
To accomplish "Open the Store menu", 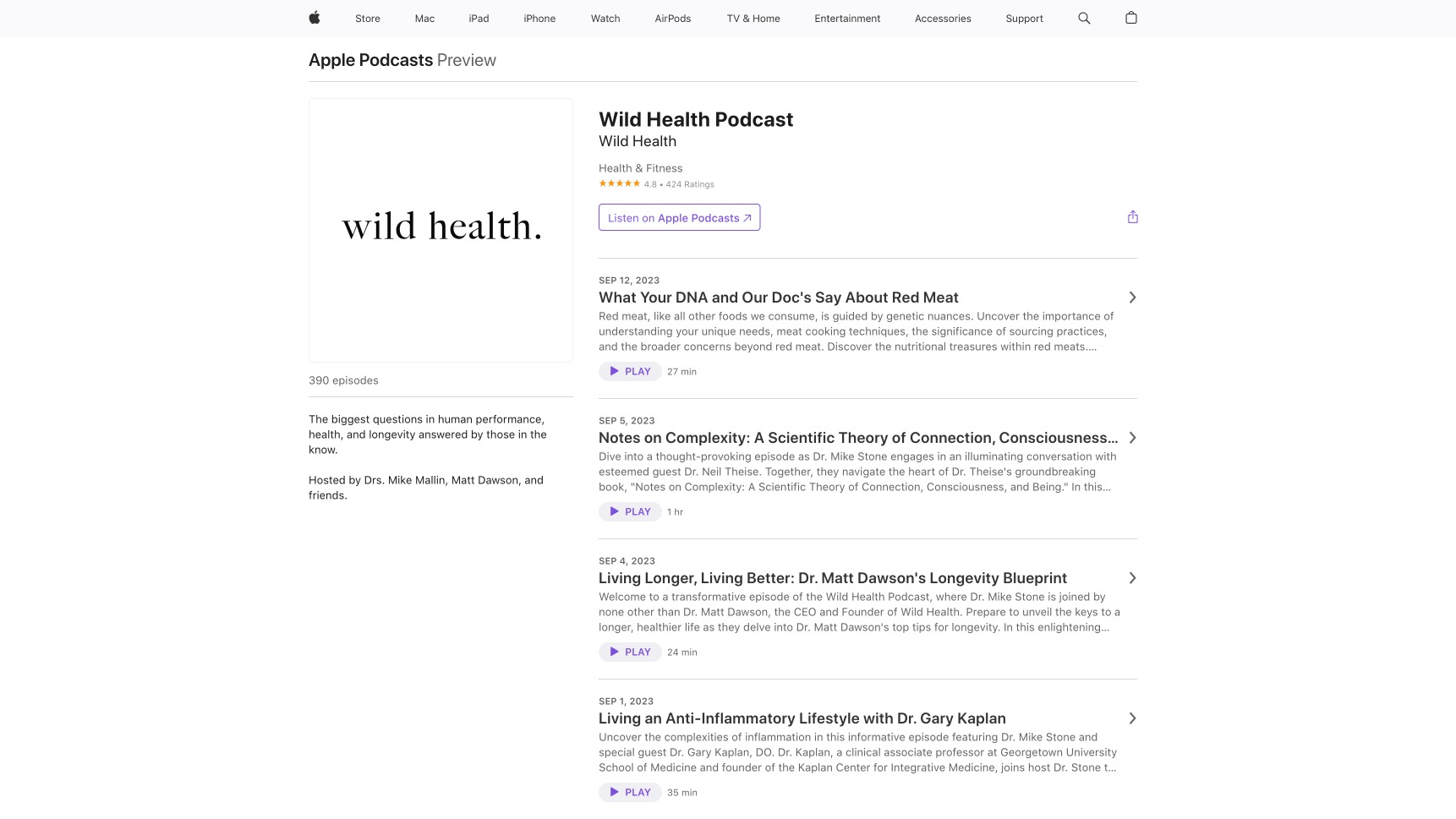I will (368, 19).
